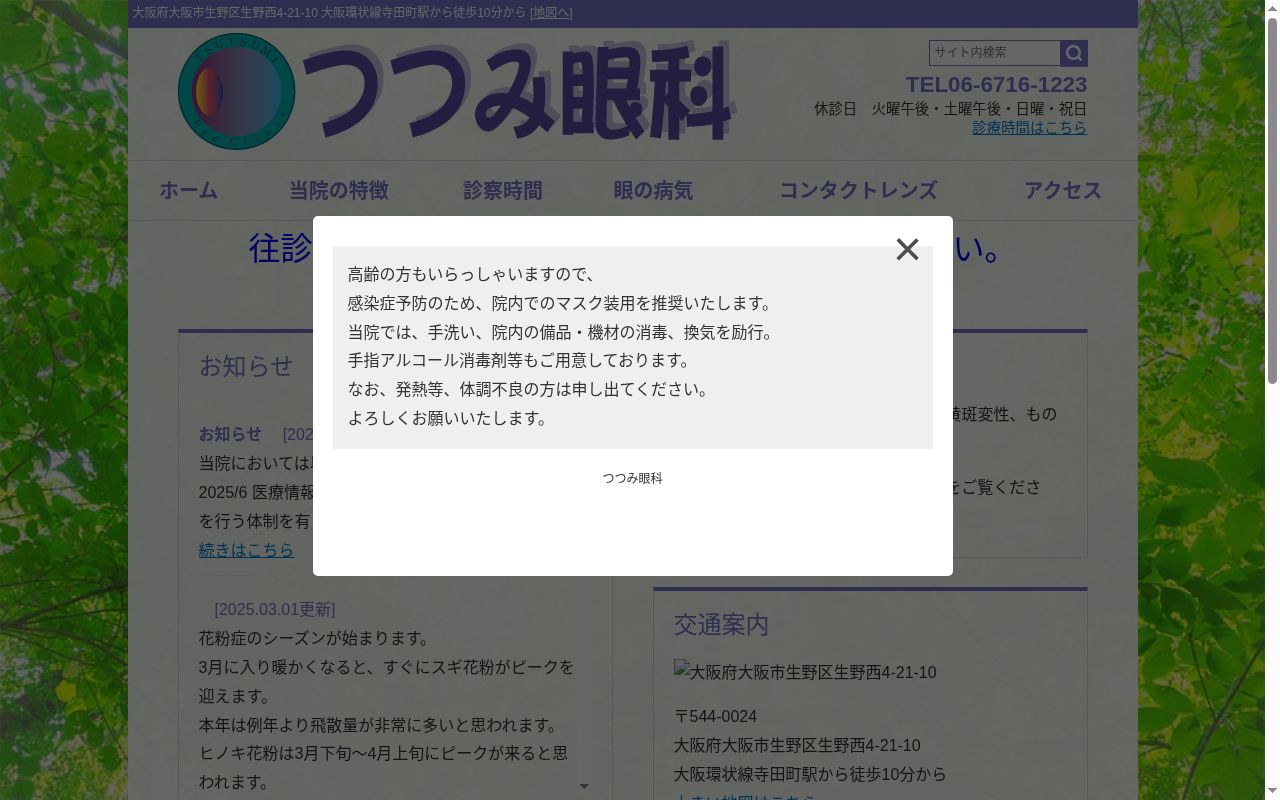Follow the 診療時間はこちら link

1030,128
